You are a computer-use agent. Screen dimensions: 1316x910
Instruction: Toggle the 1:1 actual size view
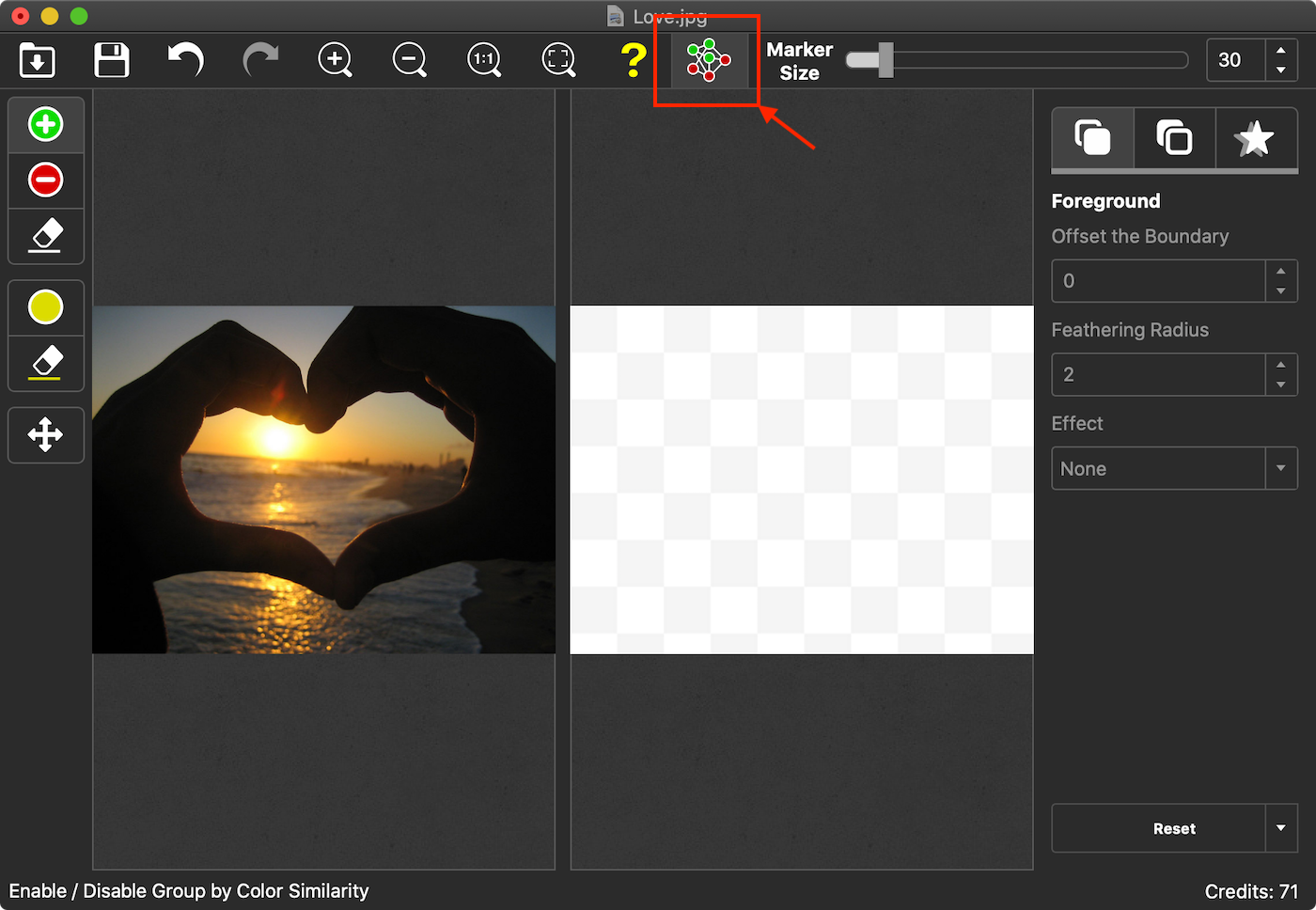(x=483, y=59)
